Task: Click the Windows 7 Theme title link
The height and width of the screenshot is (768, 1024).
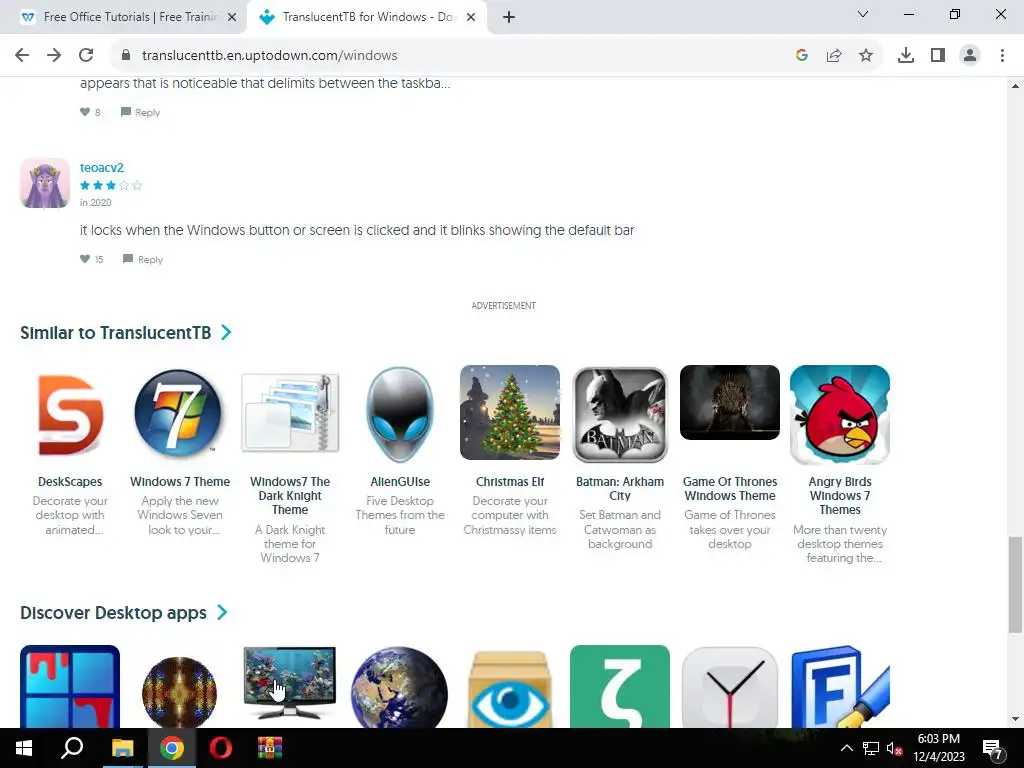Action: pyautogui.click(x=180, y=482)
